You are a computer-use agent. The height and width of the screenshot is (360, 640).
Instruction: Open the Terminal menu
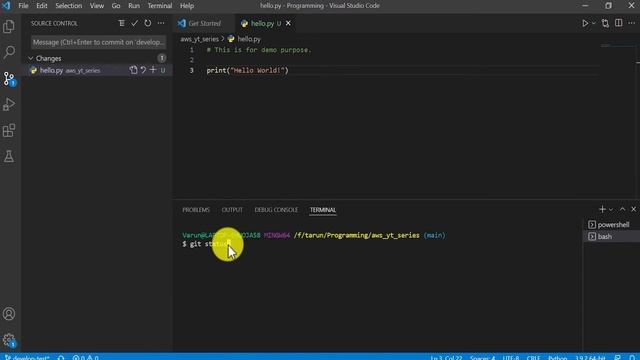160,6
